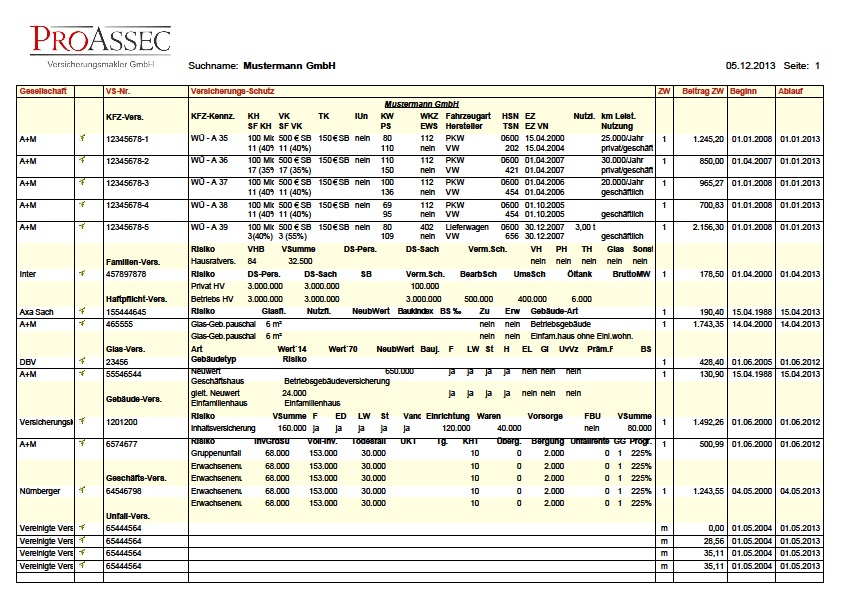
Task: Click license plate WÜ - A 37
Action: click(x=209, y=182)
